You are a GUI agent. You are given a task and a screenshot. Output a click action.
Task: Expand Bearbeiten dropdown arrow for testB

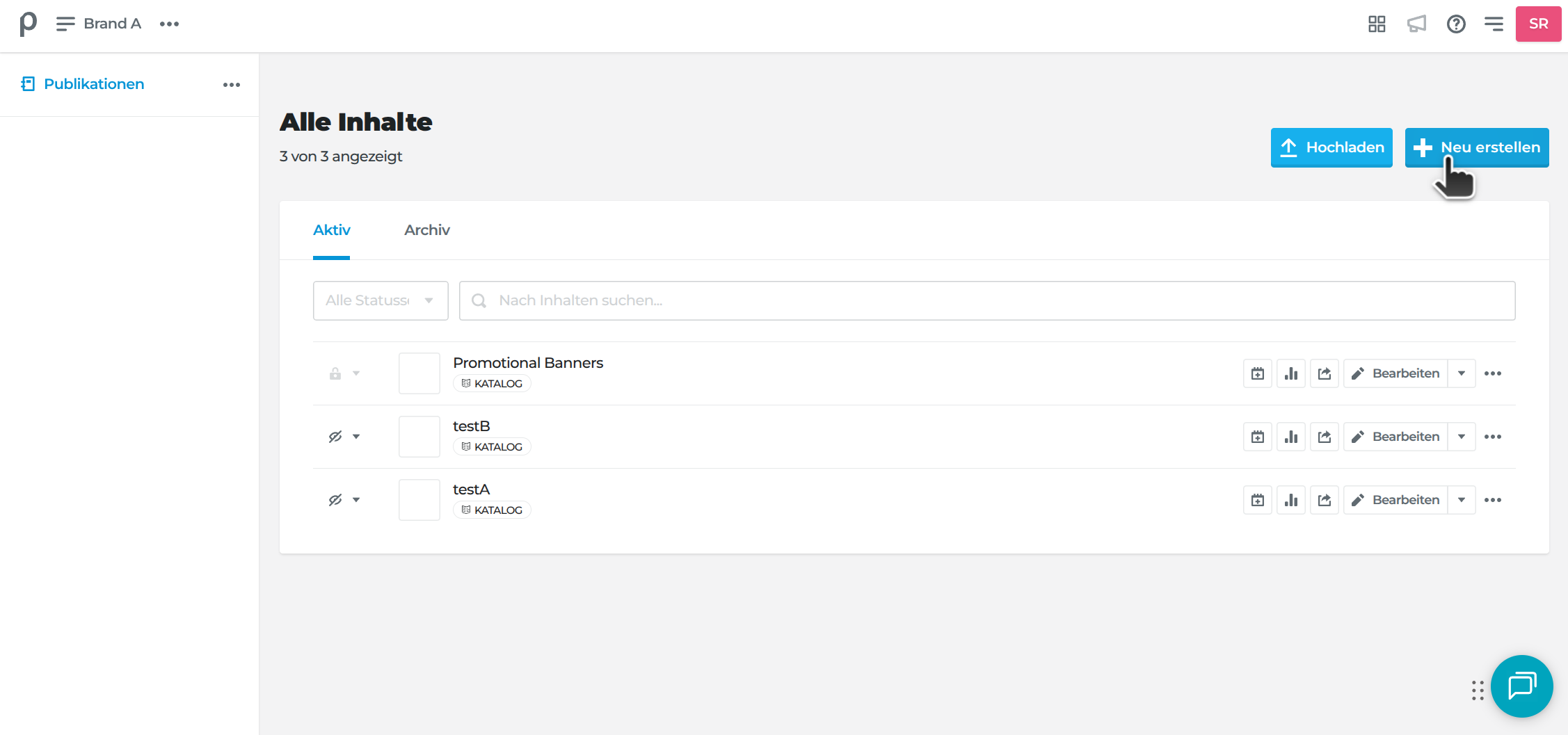(1462, 437)
